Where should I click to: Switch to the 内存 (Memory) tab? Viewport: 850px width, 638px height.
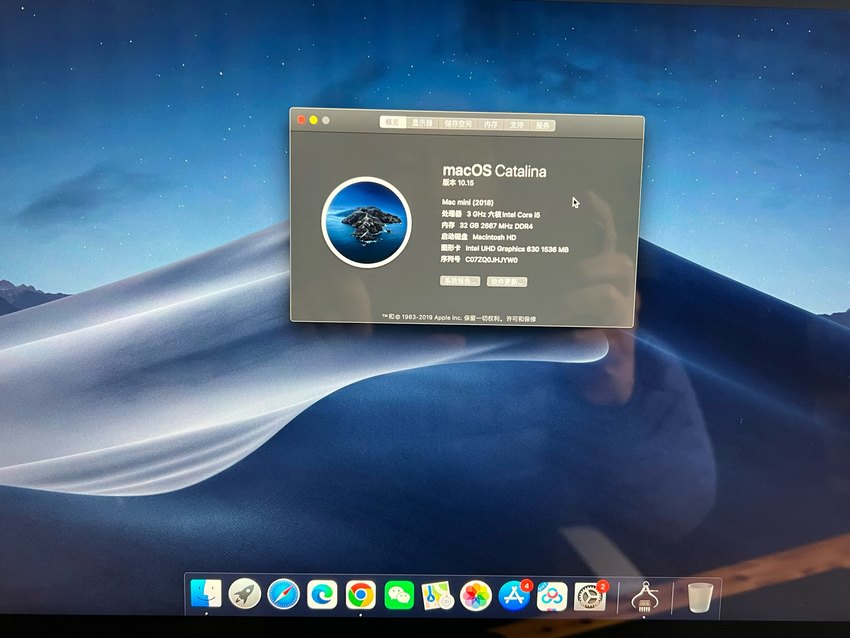tap(491, 124)
